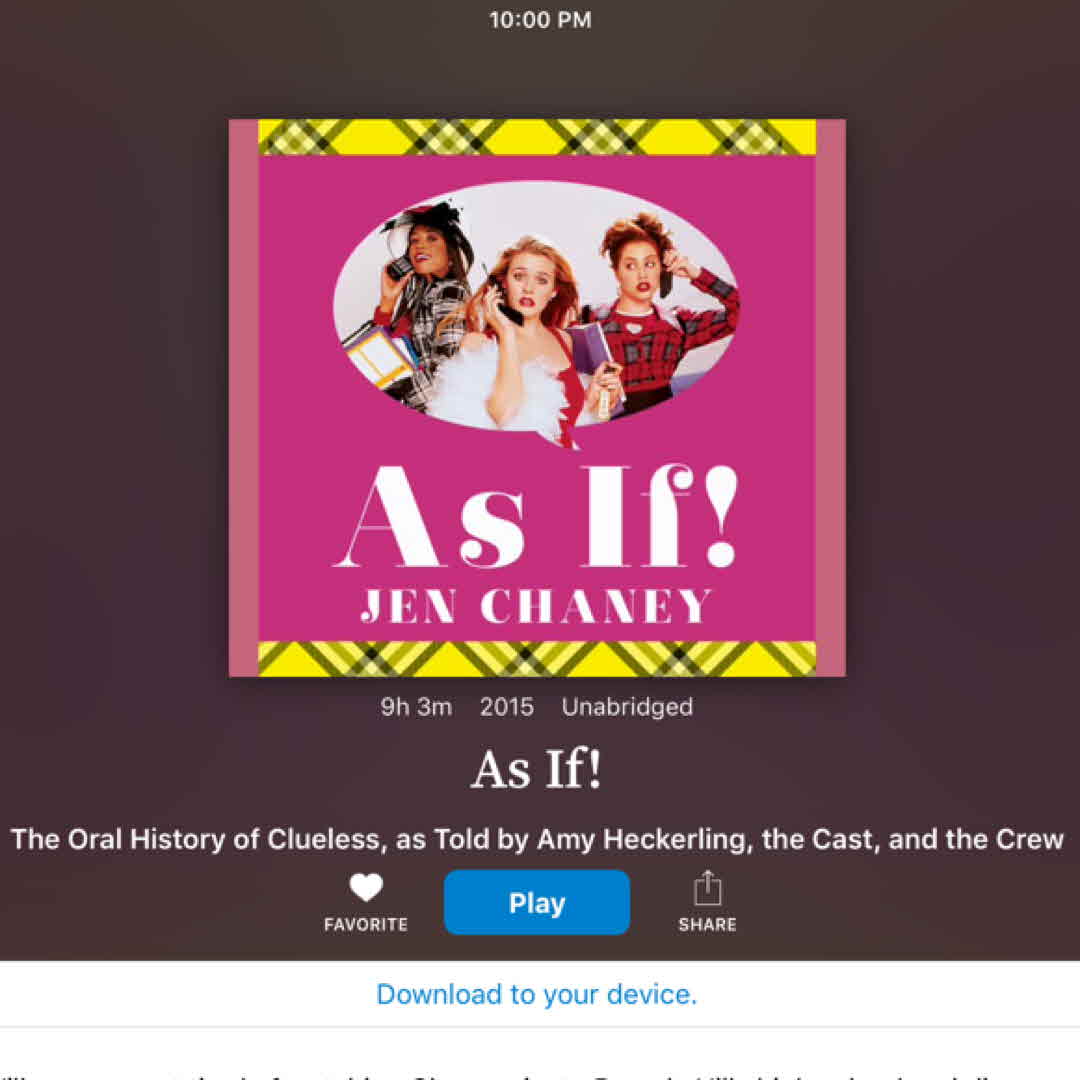
Task: Click JEN CHANEY author name on cover
Action: (x=537, y=605)
